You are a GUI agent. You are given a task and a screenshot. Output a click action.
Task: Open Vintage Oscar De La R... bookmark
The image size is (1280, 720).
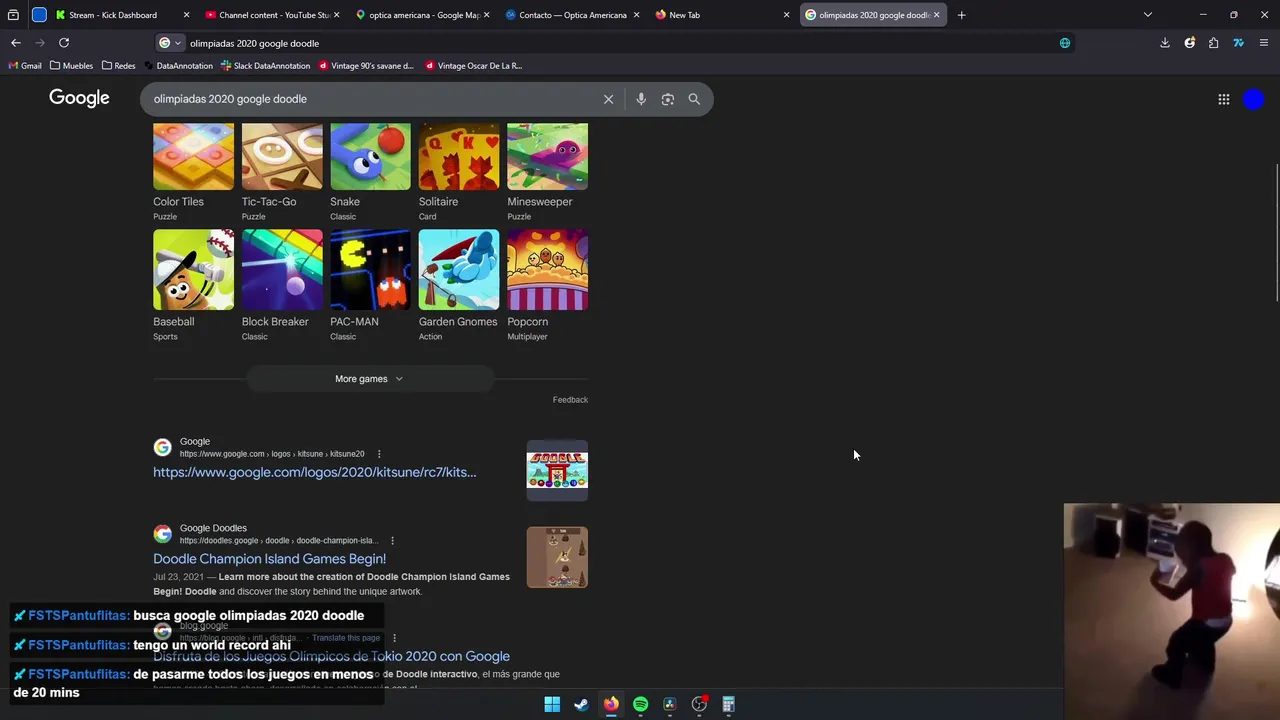pos(474,66)
